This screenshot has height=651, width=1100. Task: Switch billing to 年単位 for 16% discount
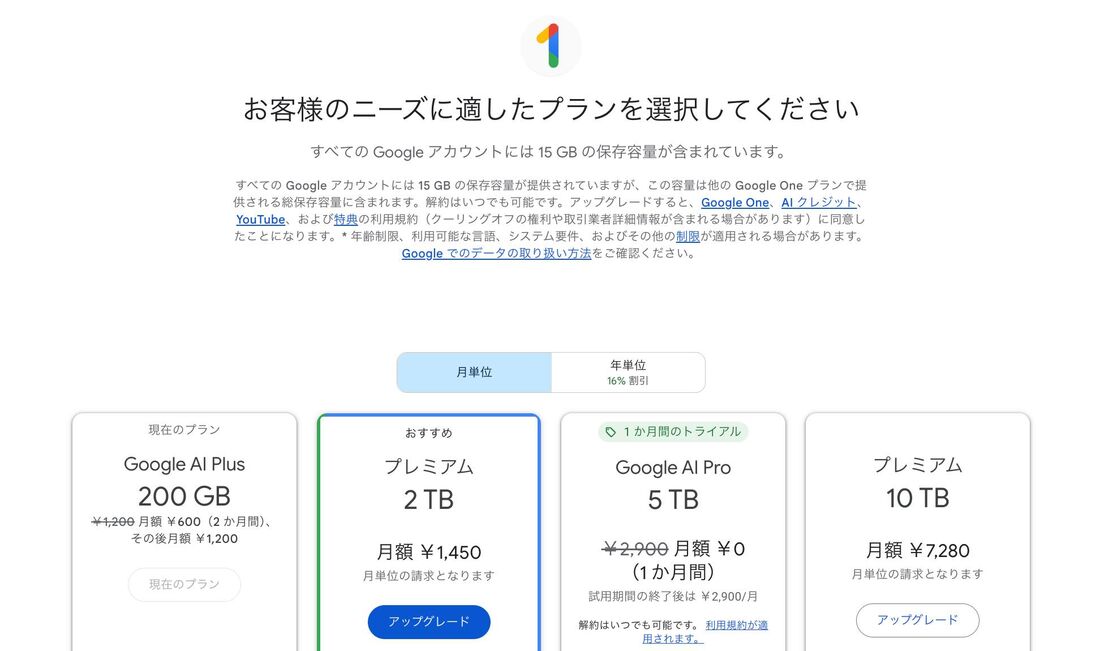pos(630,371)
